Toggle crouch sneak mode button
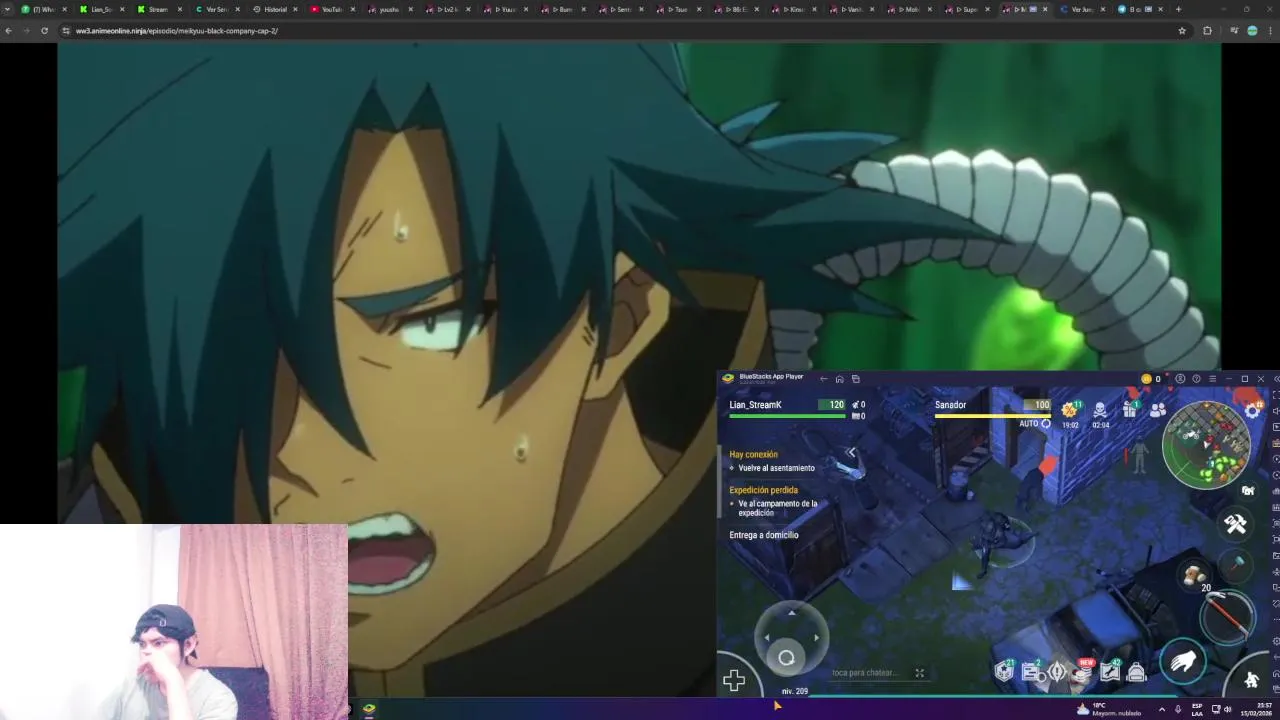 1252,679
